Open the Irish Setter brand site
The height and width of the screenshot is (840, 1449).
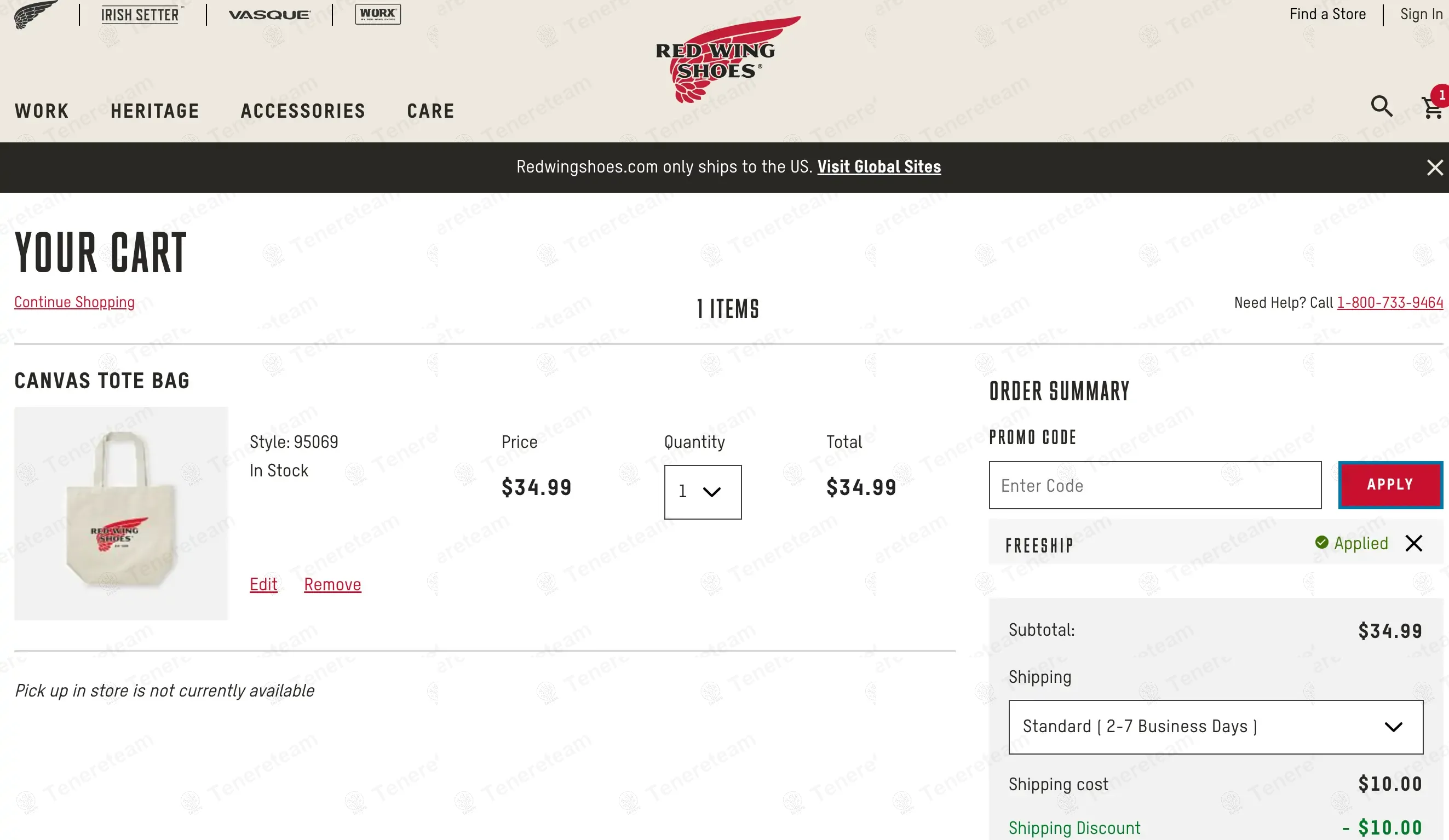pyautogui.click(x=141, y=14)
